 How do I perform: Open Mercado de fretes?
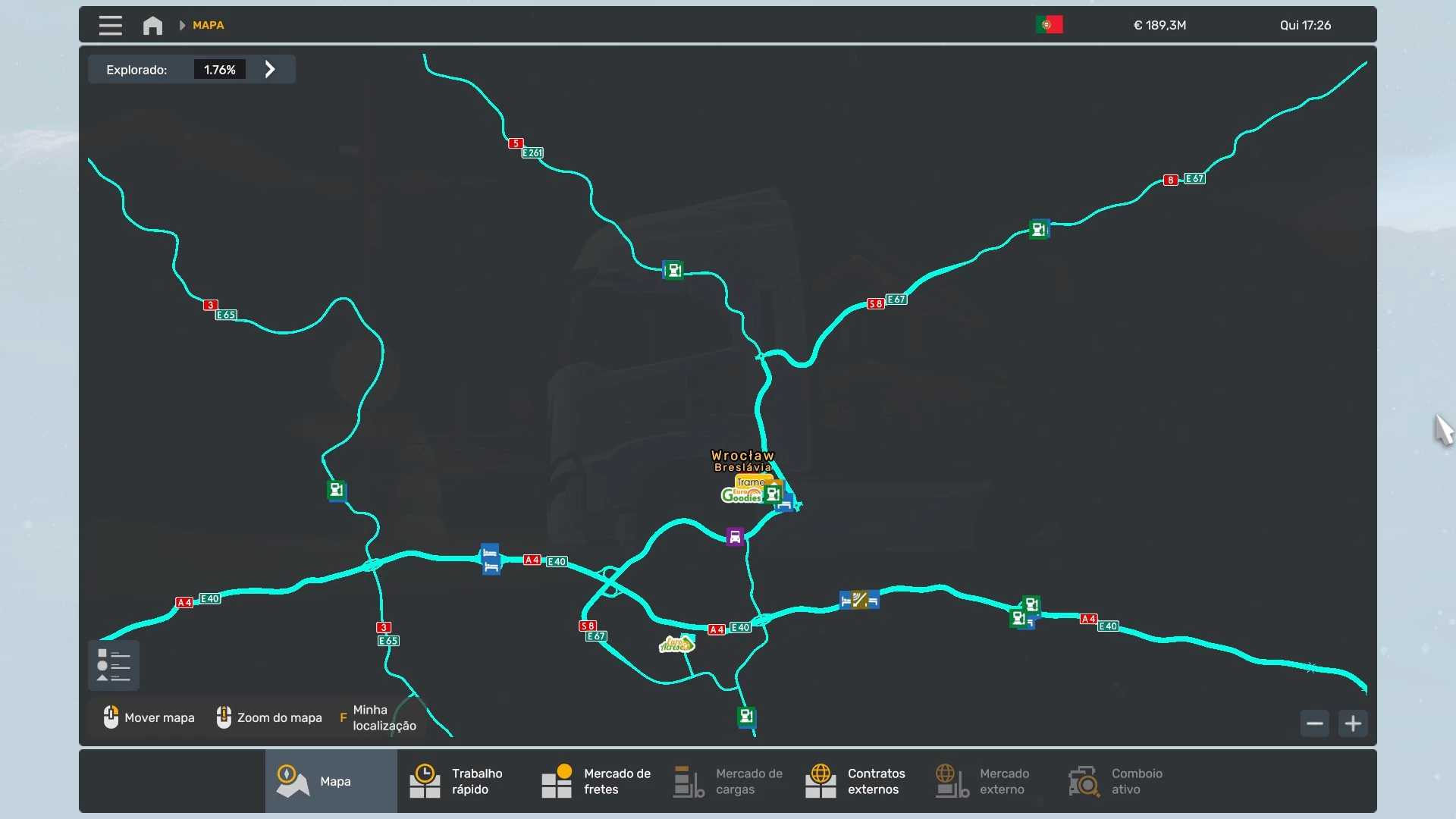pyautogui.click(x=596, y=781)
